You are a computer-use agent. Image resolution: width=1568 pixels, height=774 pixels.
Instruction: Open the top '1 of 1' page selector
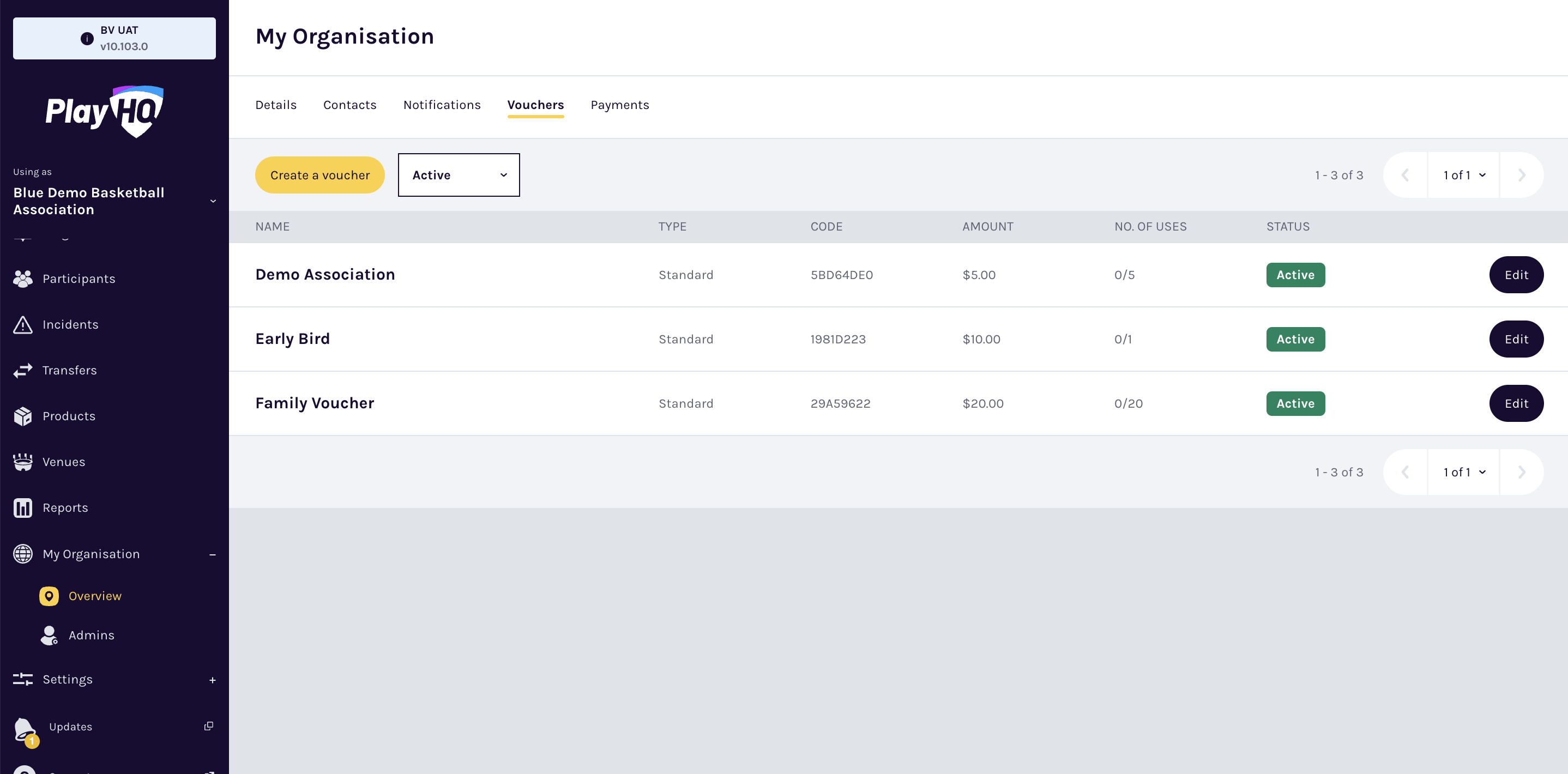pos(1463,176)
